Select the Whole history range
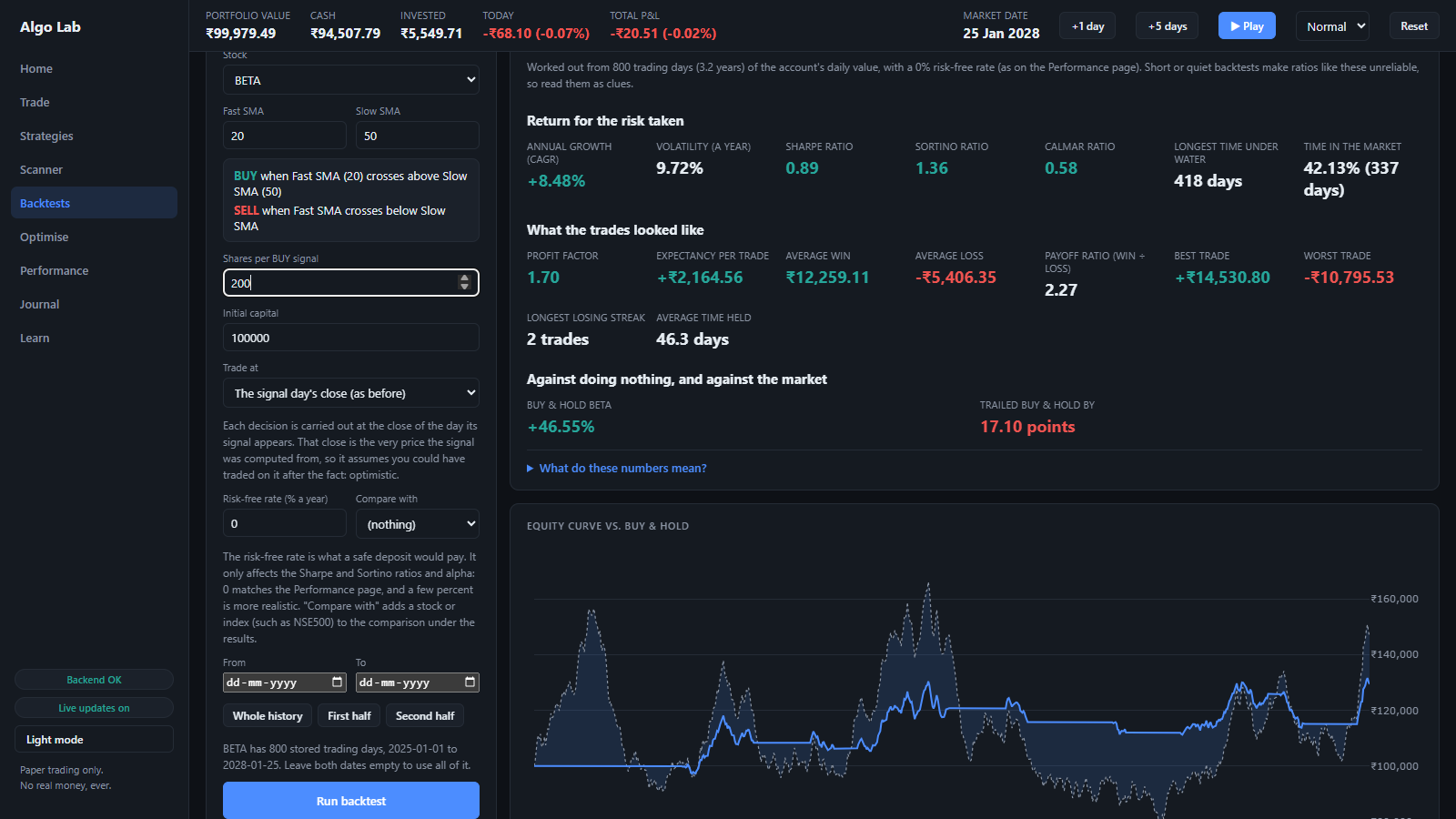Viewport: 1456px width, 819px height. [x=268, y=716]
